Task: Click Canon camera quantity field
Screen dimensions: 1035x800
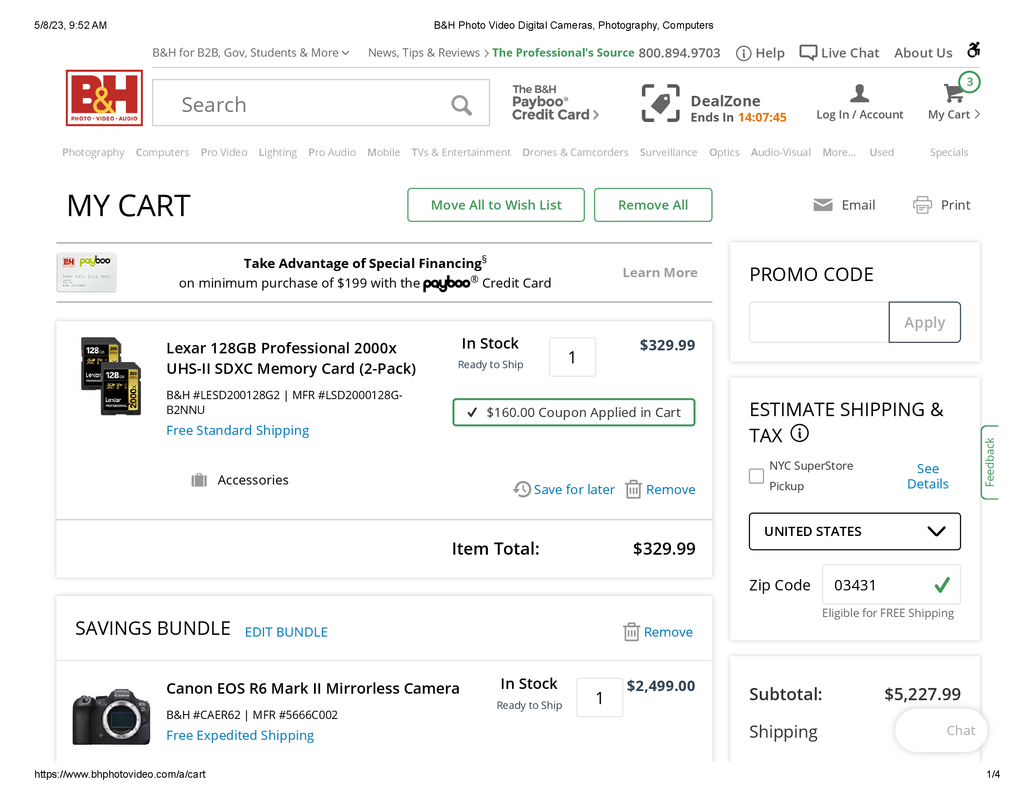Action: pyautogui.click(x=599, y=698)
